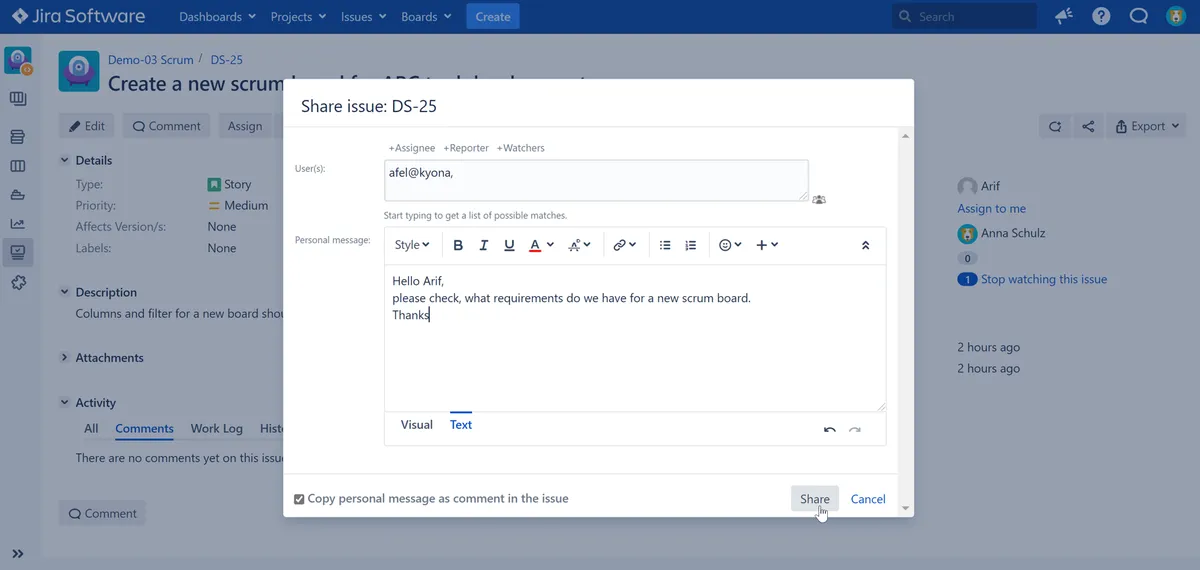1200x570 pixels.
Task: Open the feedback megaphone icon
Action: (x=1064, y=17)
